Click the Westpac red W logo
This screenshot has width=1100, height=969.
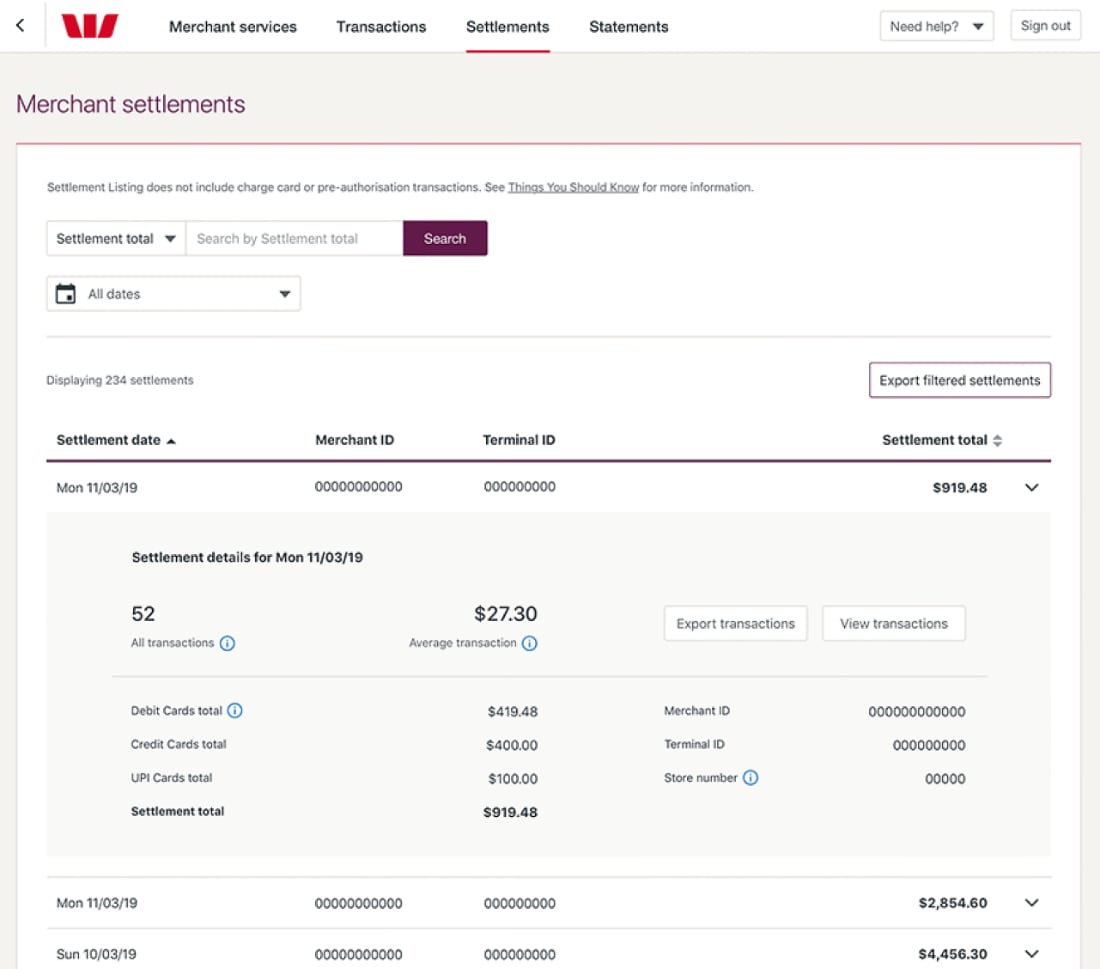[x=90, y=26]
